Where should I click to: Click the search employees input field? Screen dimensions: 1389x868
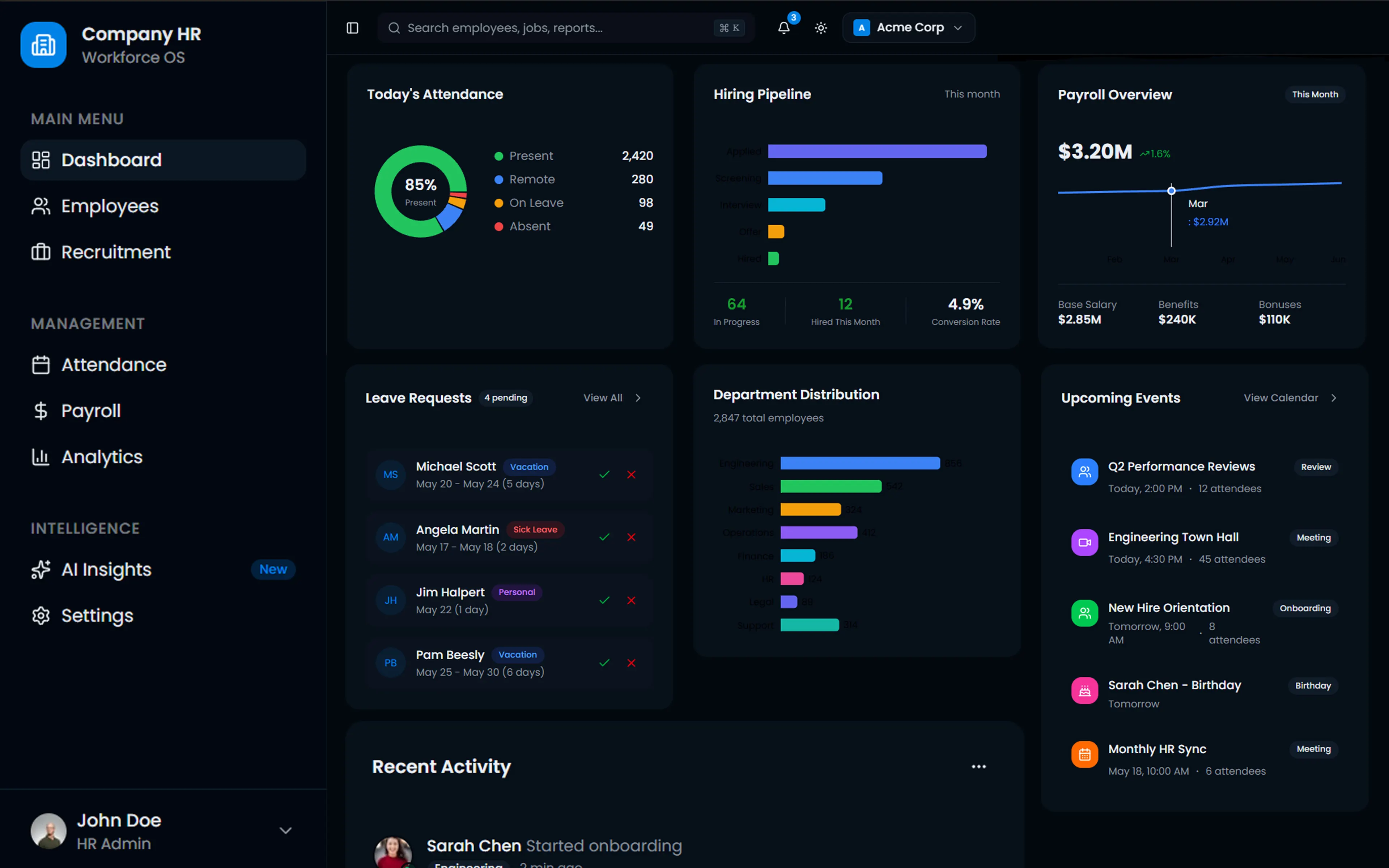pyautogui.click(x=565, y=27)
